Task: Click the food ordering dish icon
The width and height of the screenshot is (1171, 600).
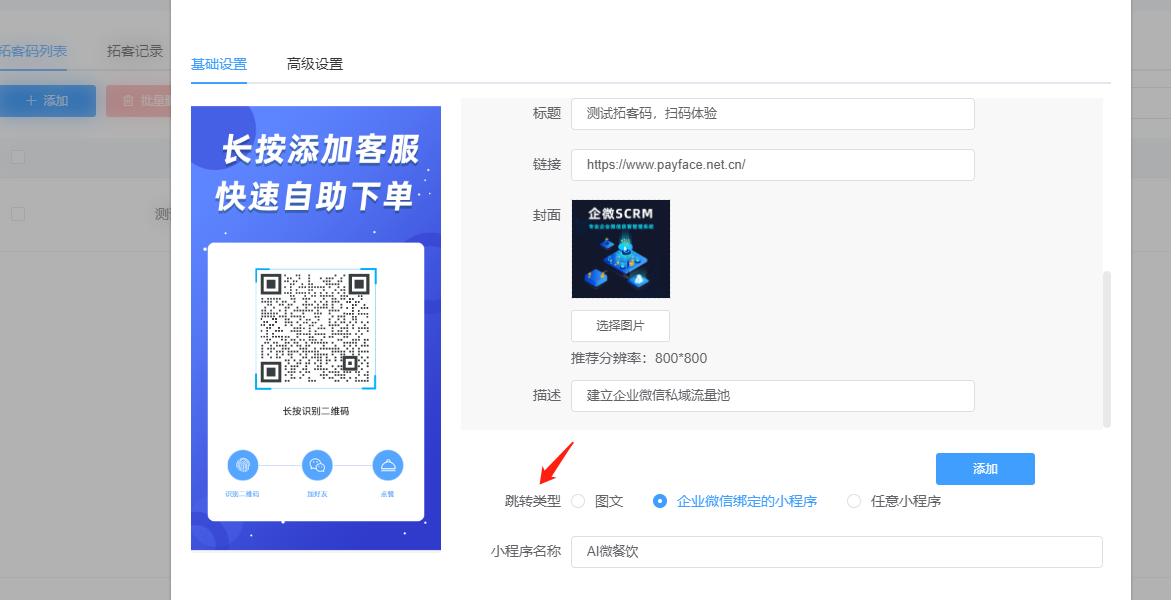Action: point(388,465)
